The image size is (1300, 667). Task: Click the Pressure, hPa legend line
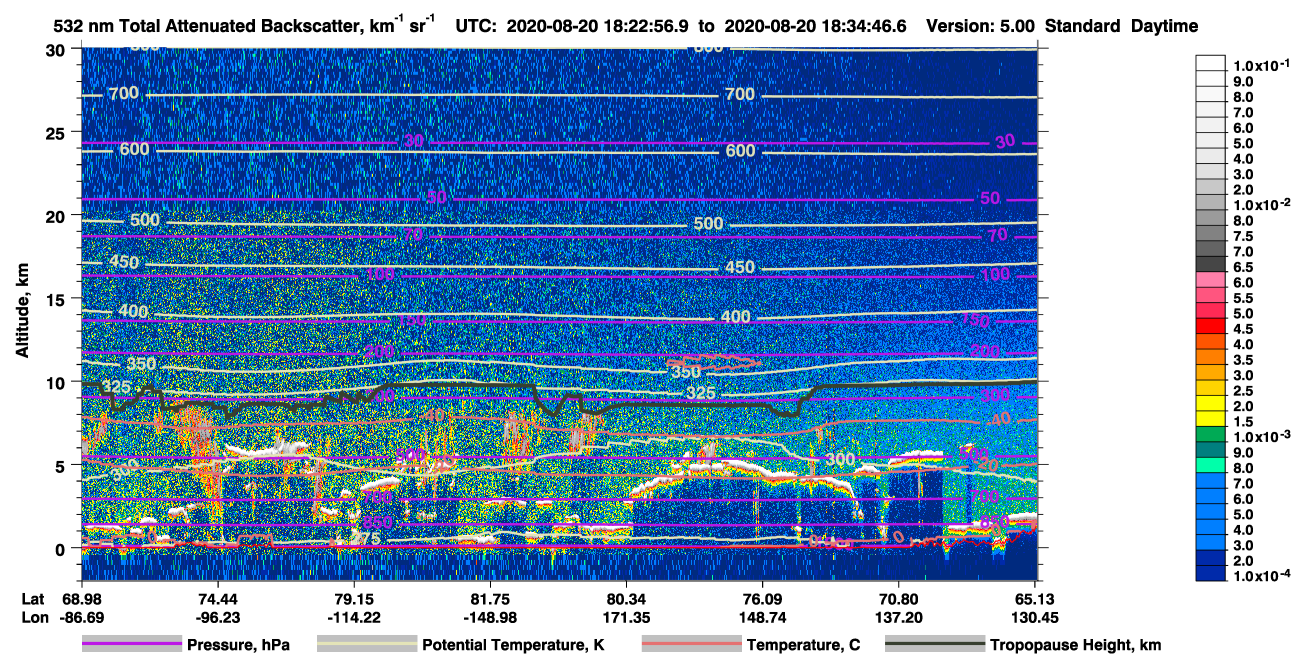(132, 645)
